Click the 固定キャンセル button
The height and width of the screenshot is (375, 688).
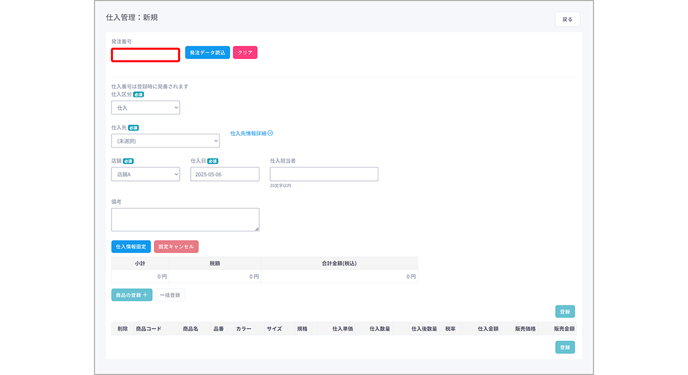pos(176,246)
